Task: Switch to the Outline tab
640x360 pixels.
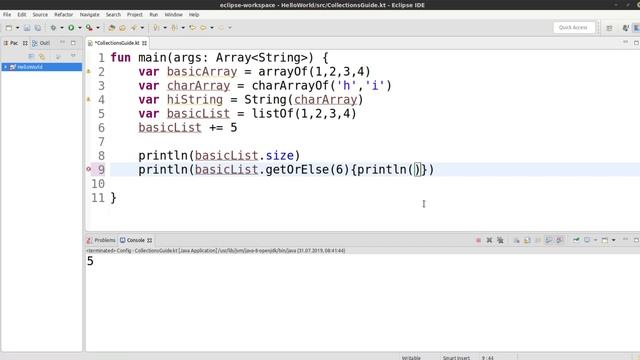Action: (41, 43)
